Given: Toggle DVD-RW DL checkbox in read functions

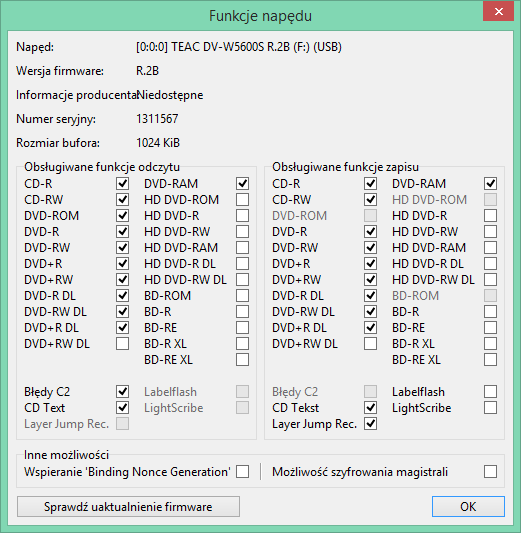Looking at the screenshot, I should (122, 311).
